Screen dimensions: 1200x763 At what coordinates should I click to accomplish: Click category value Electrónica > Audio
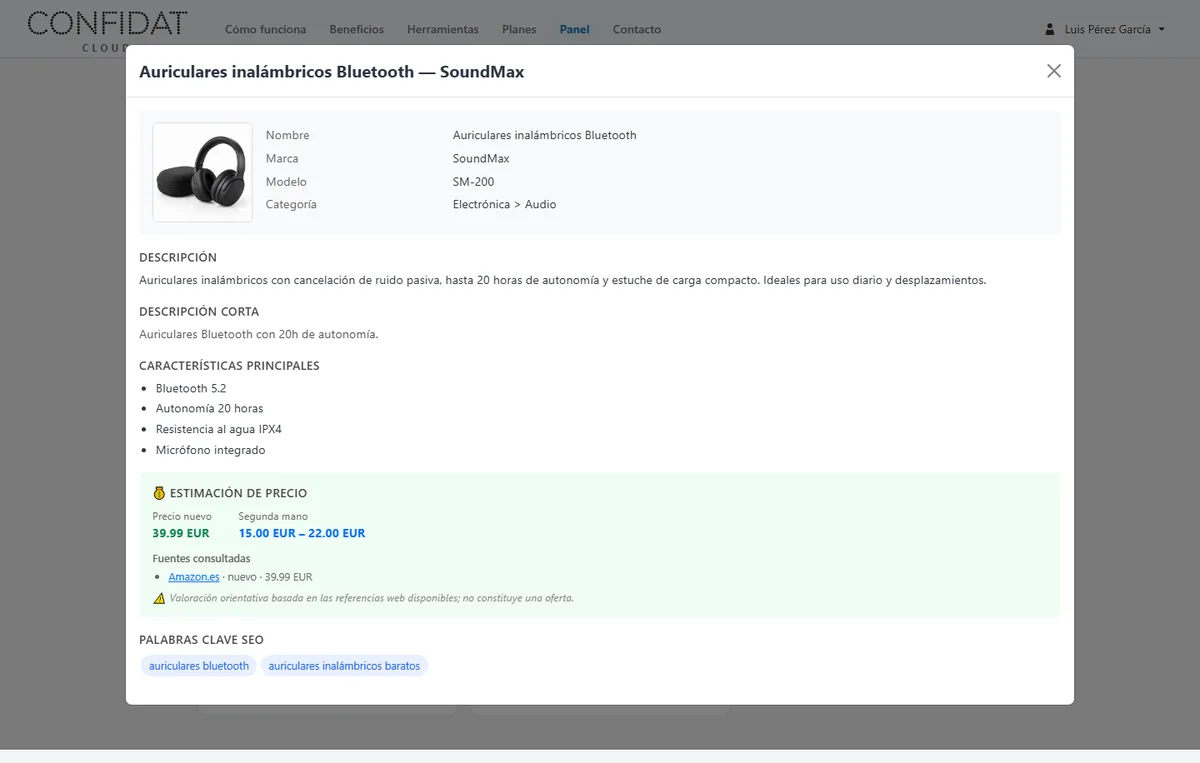point(505,204)
